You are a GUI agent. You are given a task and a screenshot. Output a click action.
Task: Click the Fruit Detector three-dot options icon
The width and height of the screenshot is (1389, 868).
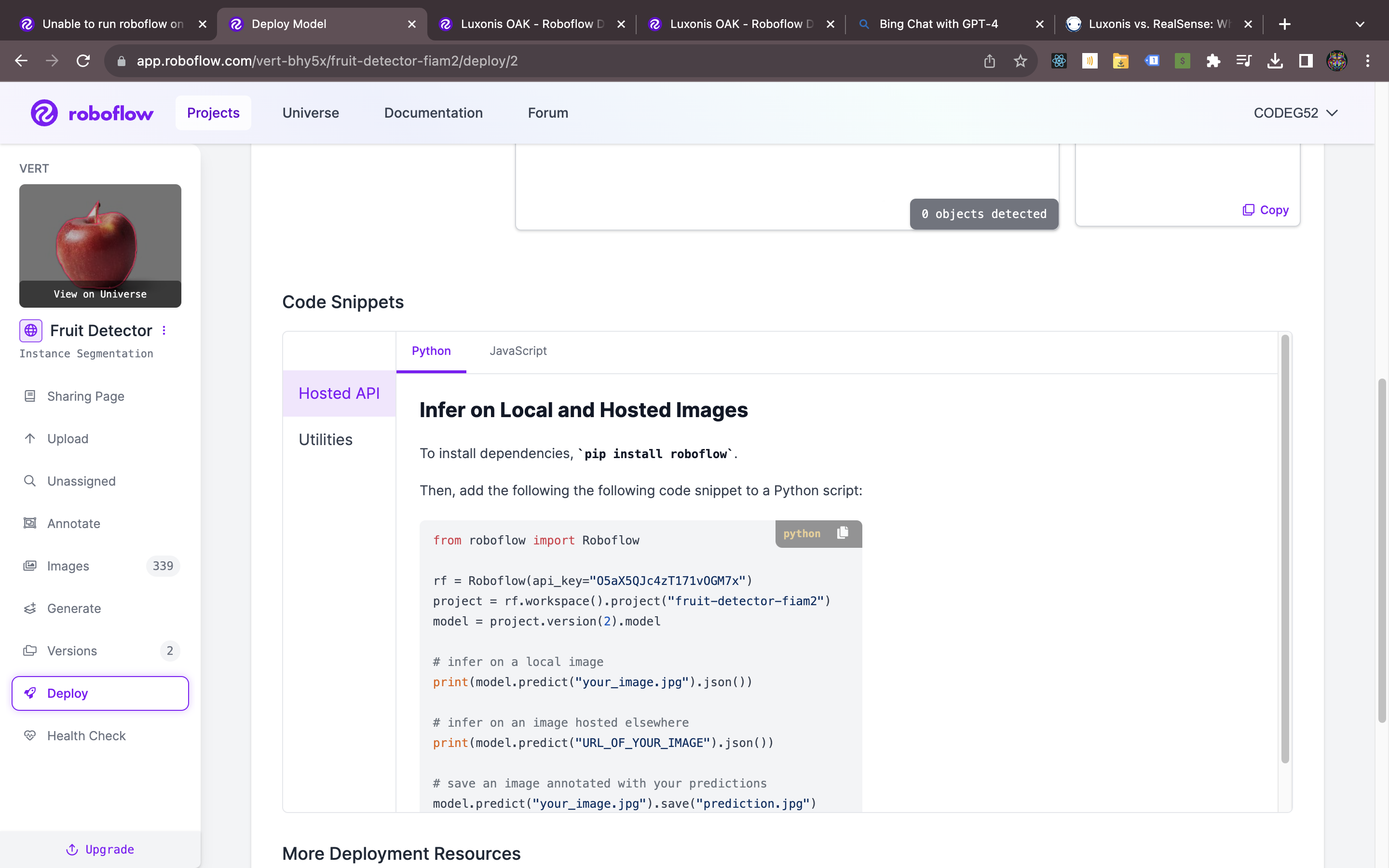[164, 330]
